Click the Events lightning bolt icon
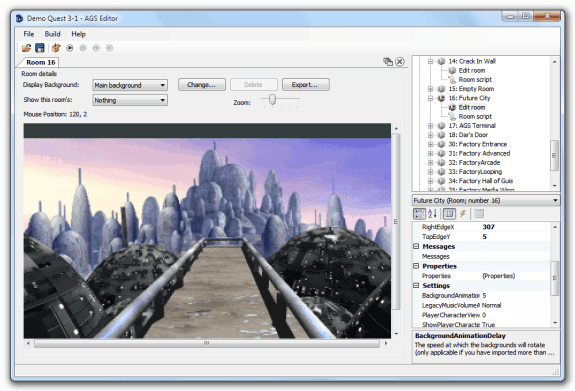Image resolution: width=575 pixels, height=391 pixels. (x=463, y=213)
